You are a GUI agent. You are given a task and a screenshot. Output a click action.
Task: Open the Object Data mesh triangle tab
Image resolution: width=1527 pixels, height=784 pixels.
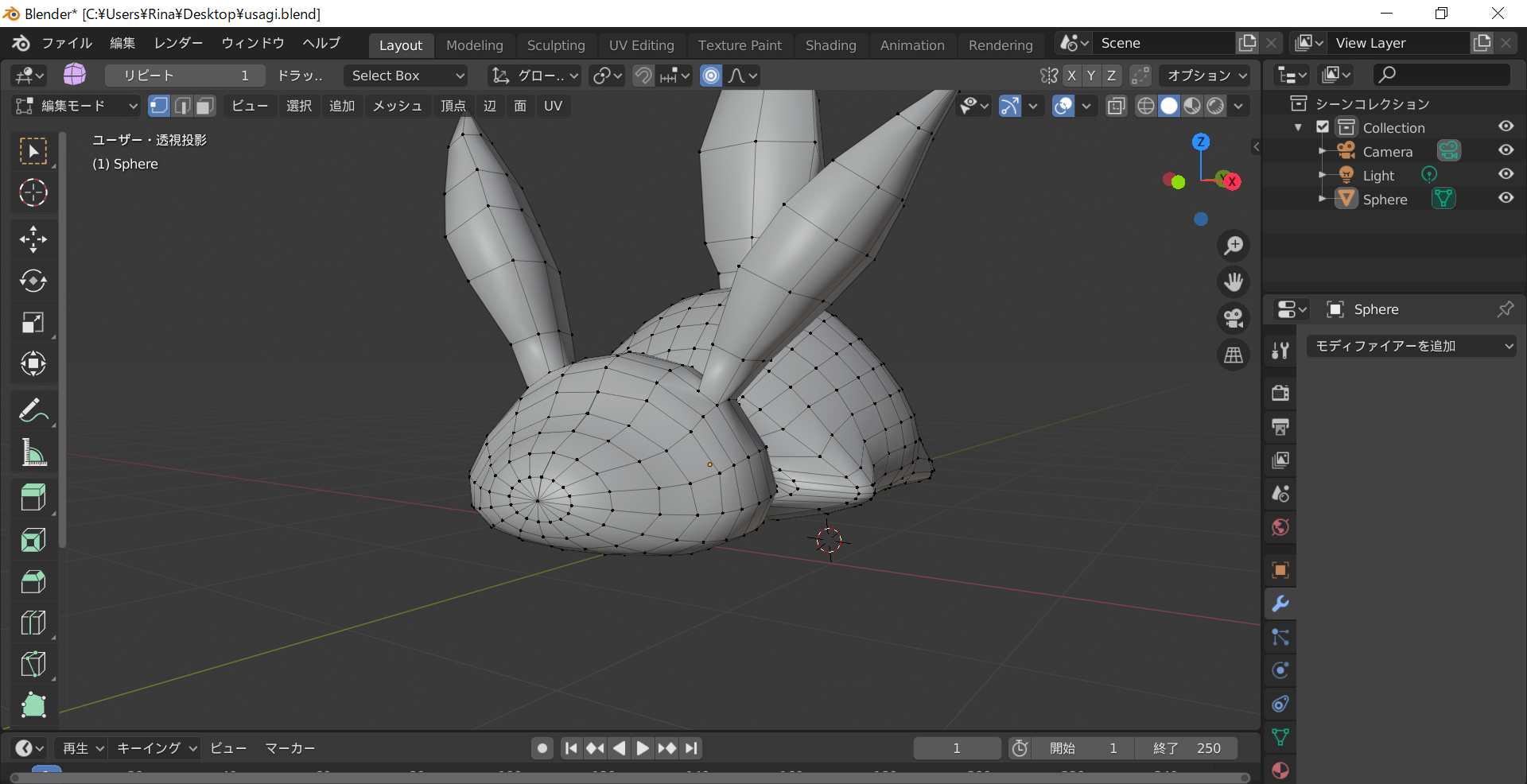(1280, 737)
